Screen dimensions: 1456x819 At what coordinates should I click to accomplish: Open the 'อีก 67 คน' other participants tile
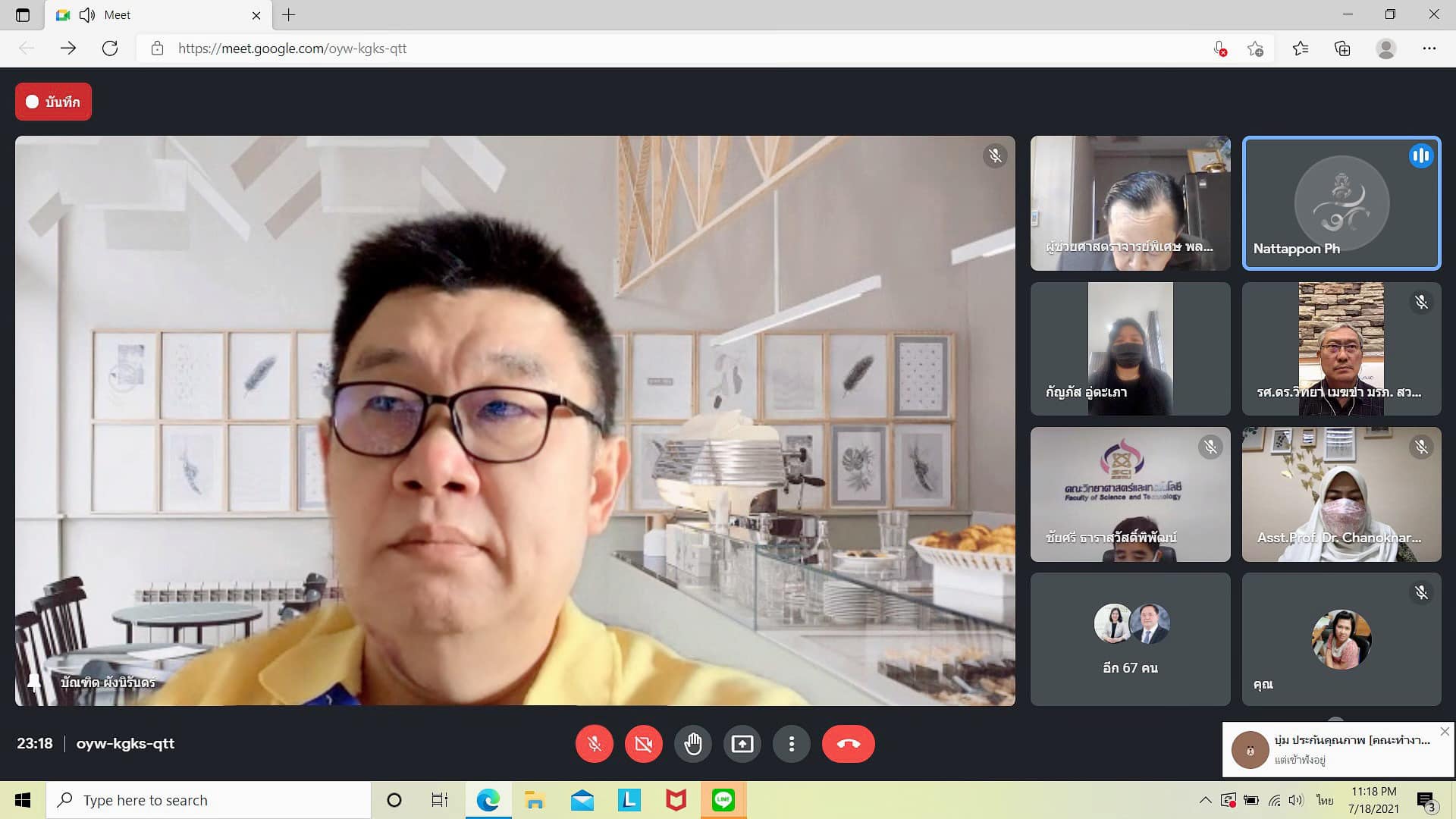coord(1130,639)
